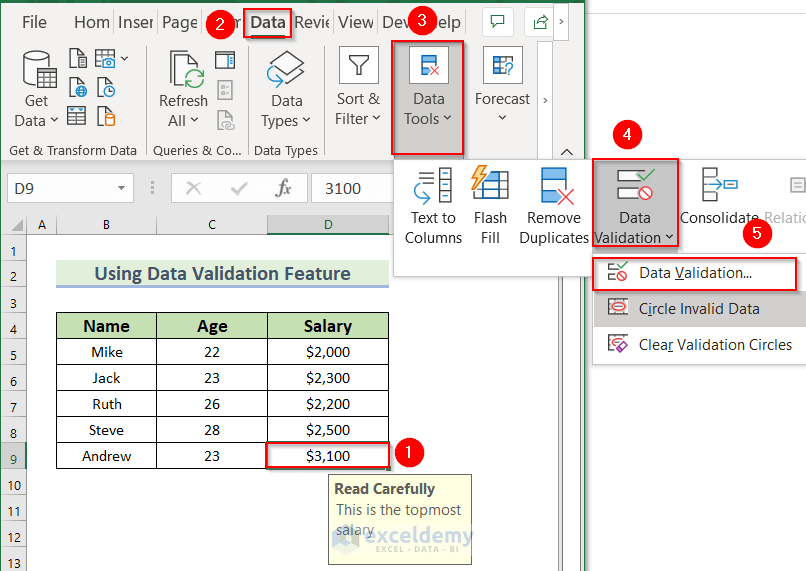Screen dimensions: 806x571
Task: Click the Refresh All icon
Action: tap(187, 69)
